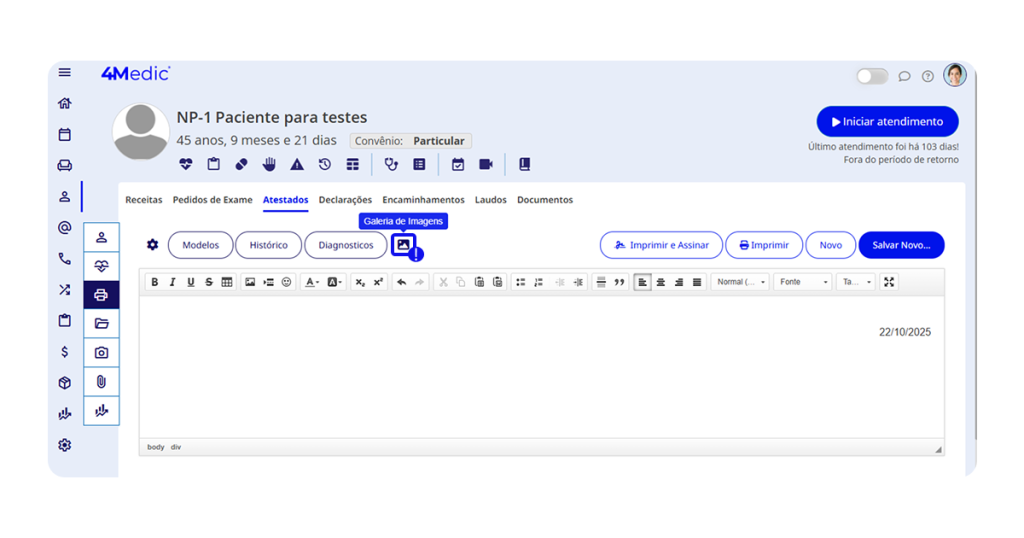Open the Pedidos de Exame tab
The height and width of the screenshot is (538, 1024).
(212, 200)
